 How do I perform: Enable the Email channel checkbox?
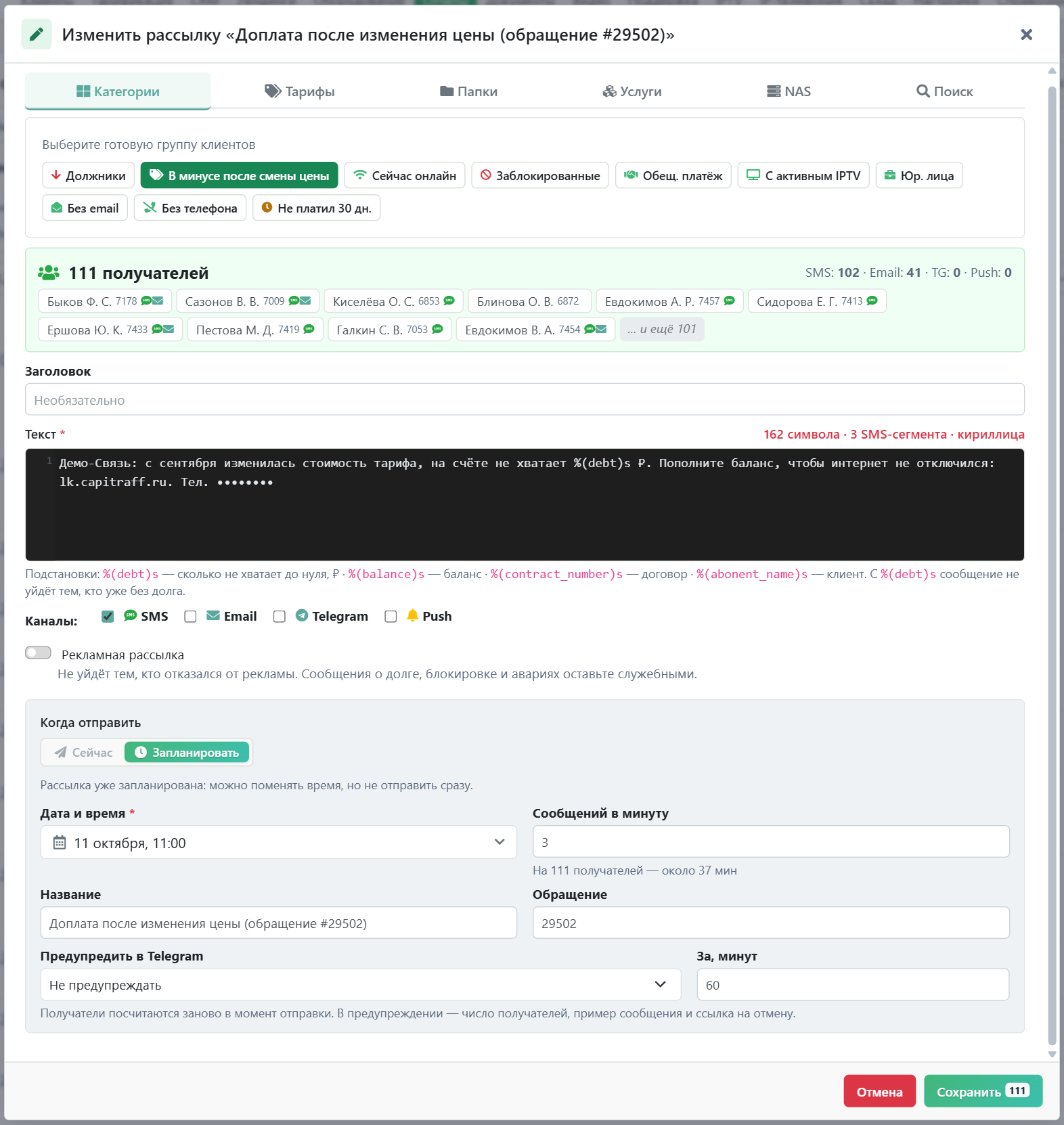[x=190, y=616]
